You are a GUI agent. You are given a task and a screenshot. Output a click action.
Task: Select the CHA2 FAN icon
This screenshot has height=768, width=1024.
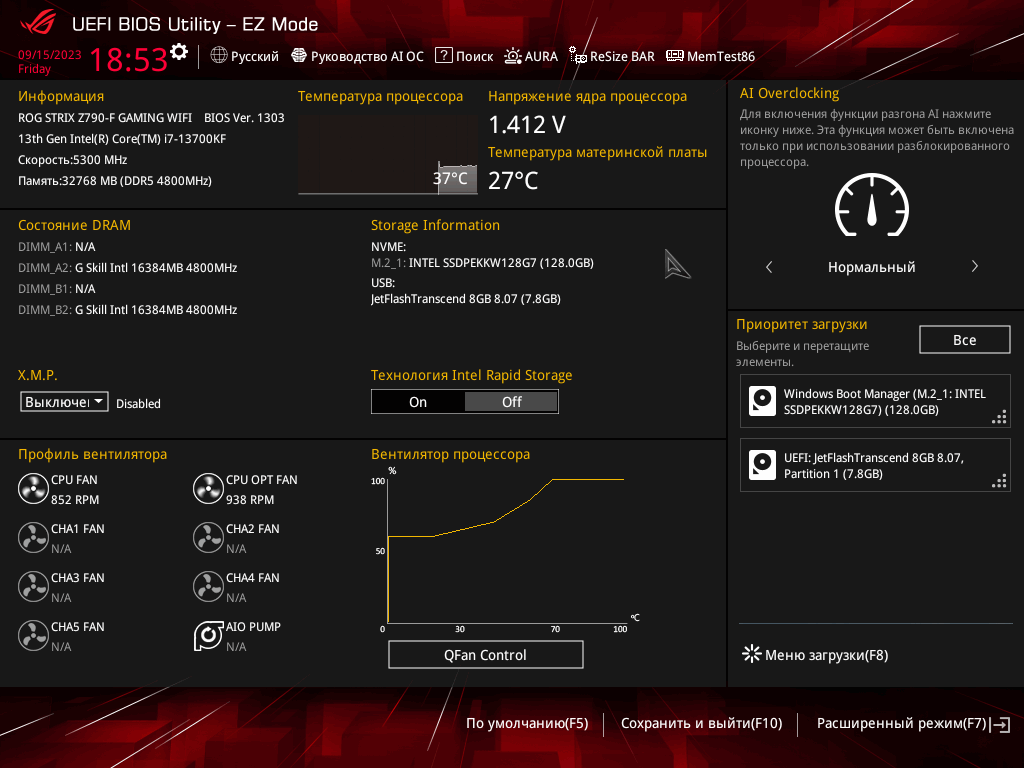coord(208,537)
